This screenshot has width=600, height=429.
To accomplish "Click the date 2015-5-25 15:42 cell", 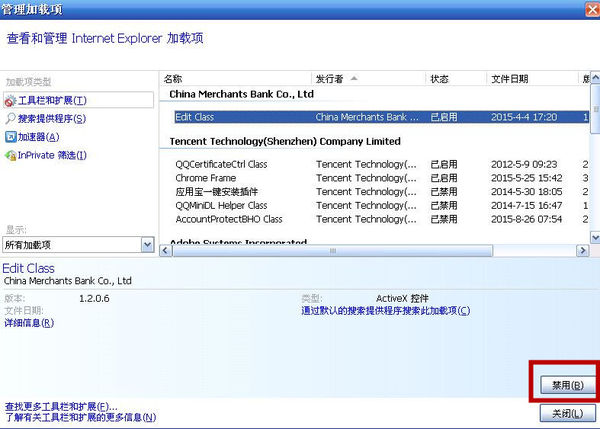I will [x=527, y=178].
